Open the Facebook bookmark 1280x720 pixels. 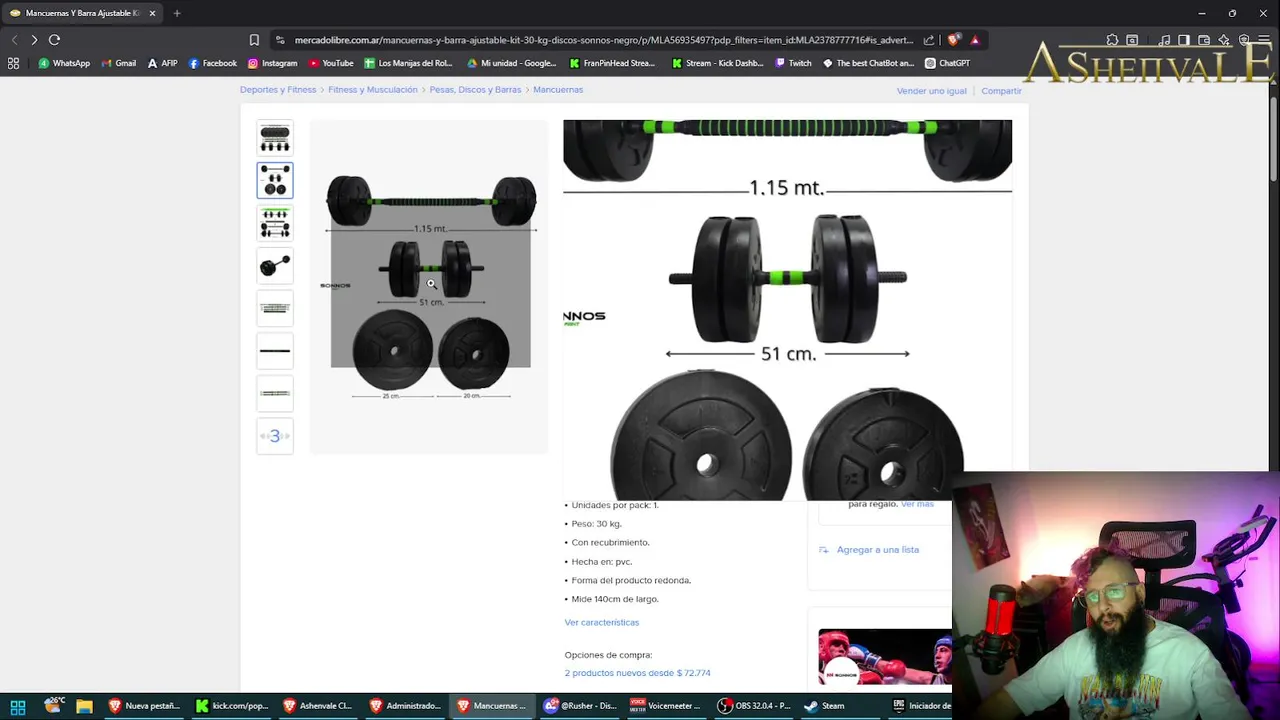click(213, 63)
